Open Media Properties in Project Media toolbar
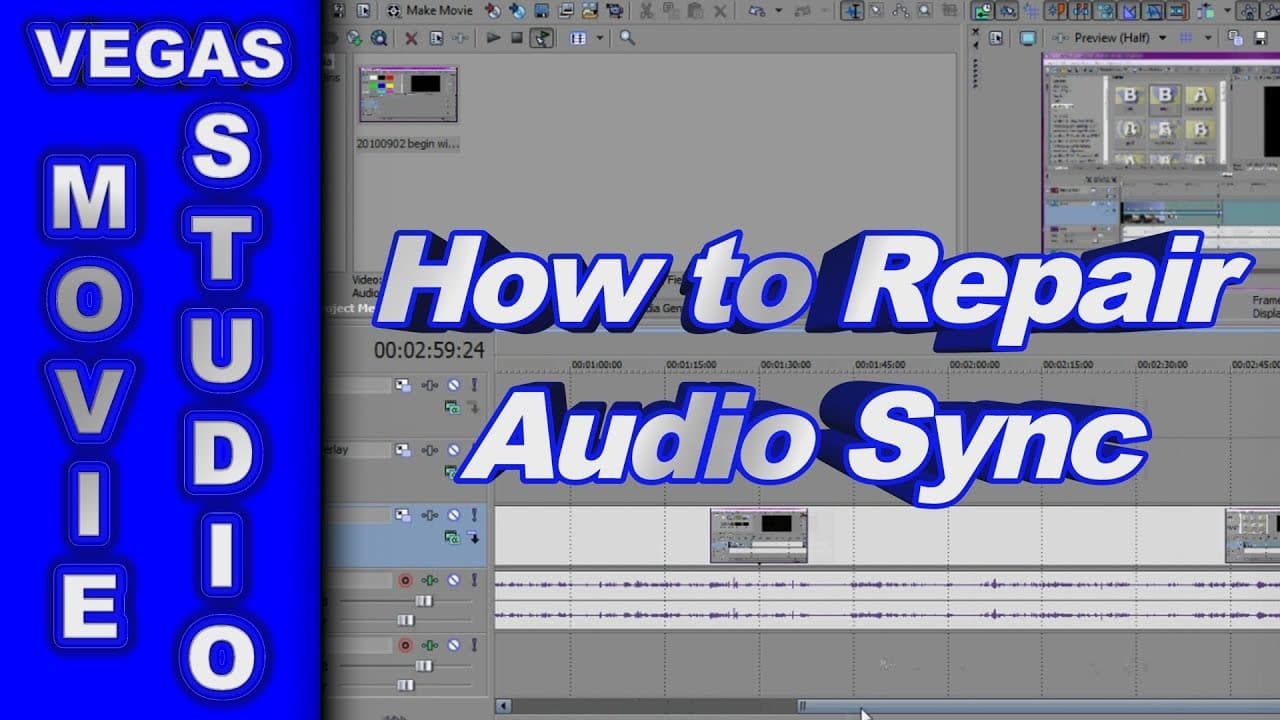This screenshot has height=720, width=1280. [436, 38]
